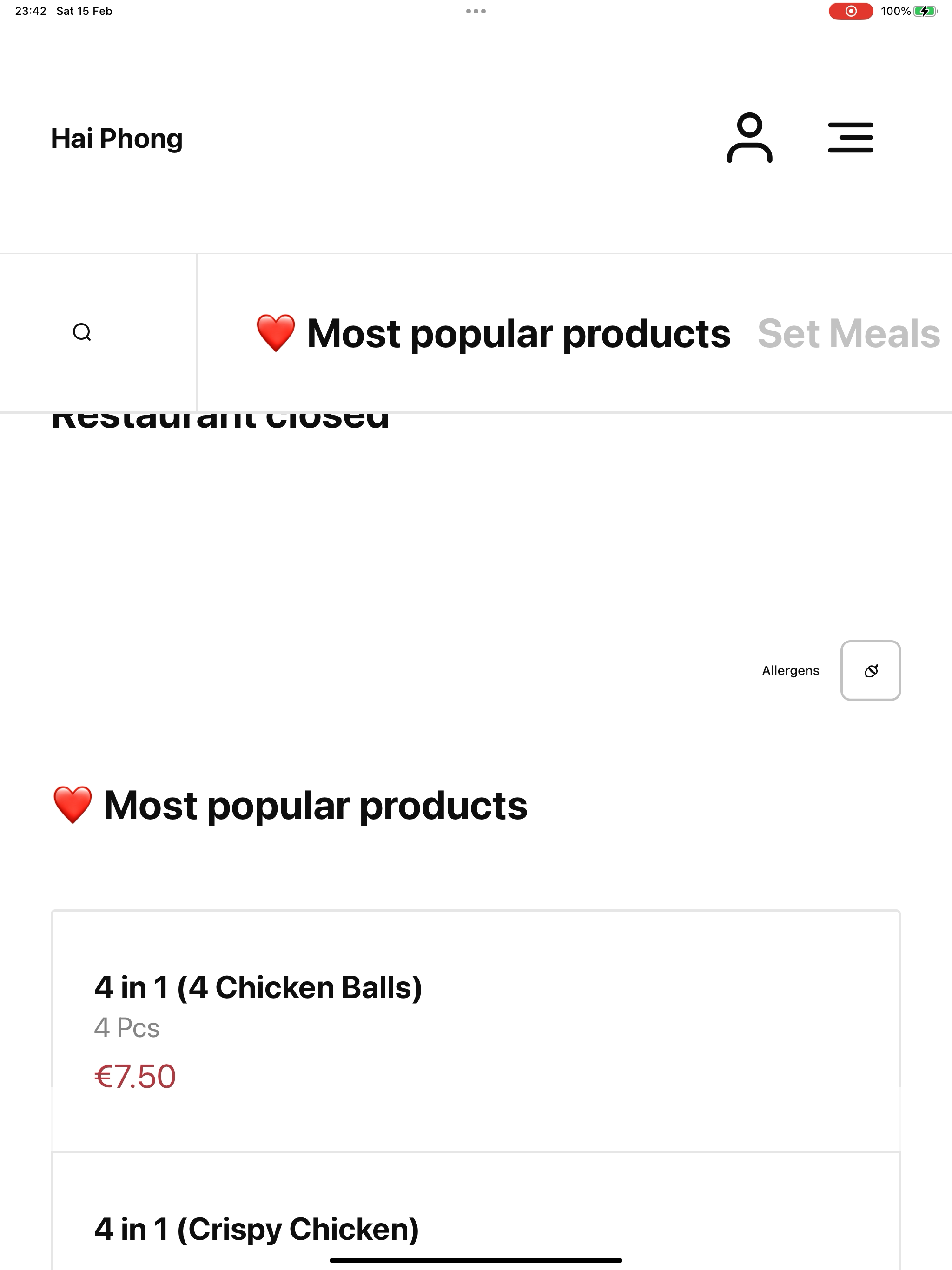Tap the three-dot multitasking icon
The image size is (952, 1270).
476,11
